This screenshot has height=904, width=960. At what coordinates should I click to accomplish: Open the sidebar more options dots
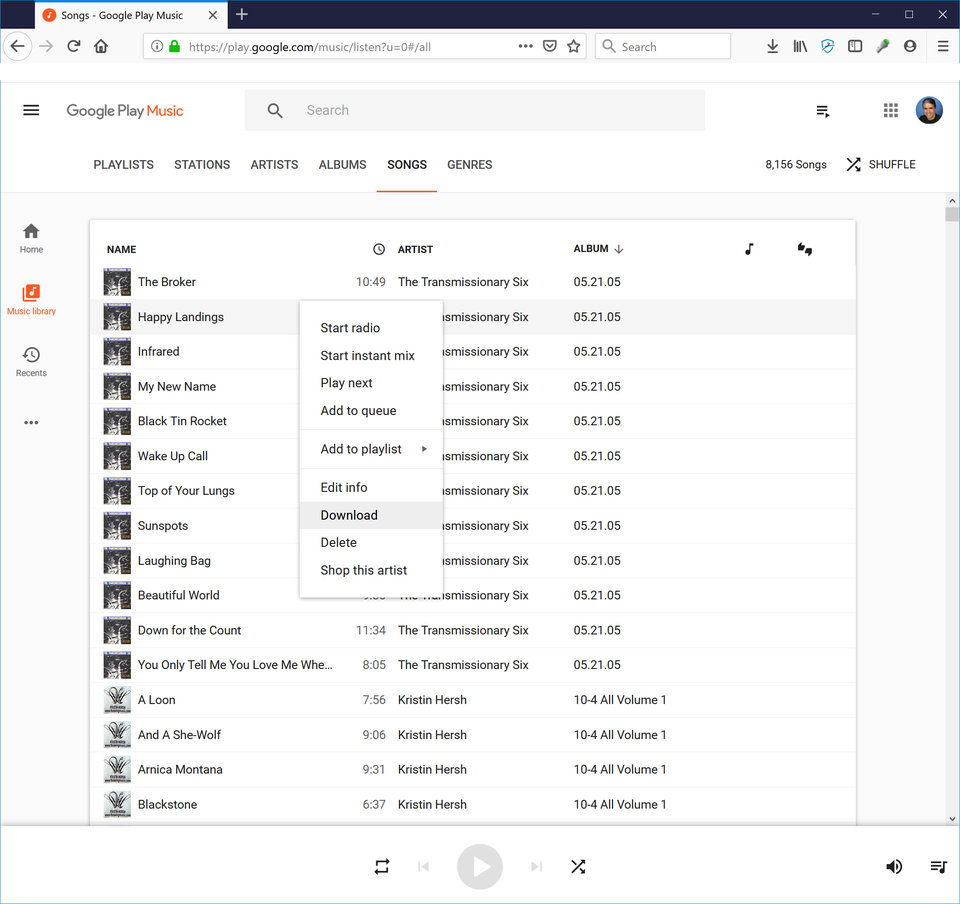tap(31, 422)
